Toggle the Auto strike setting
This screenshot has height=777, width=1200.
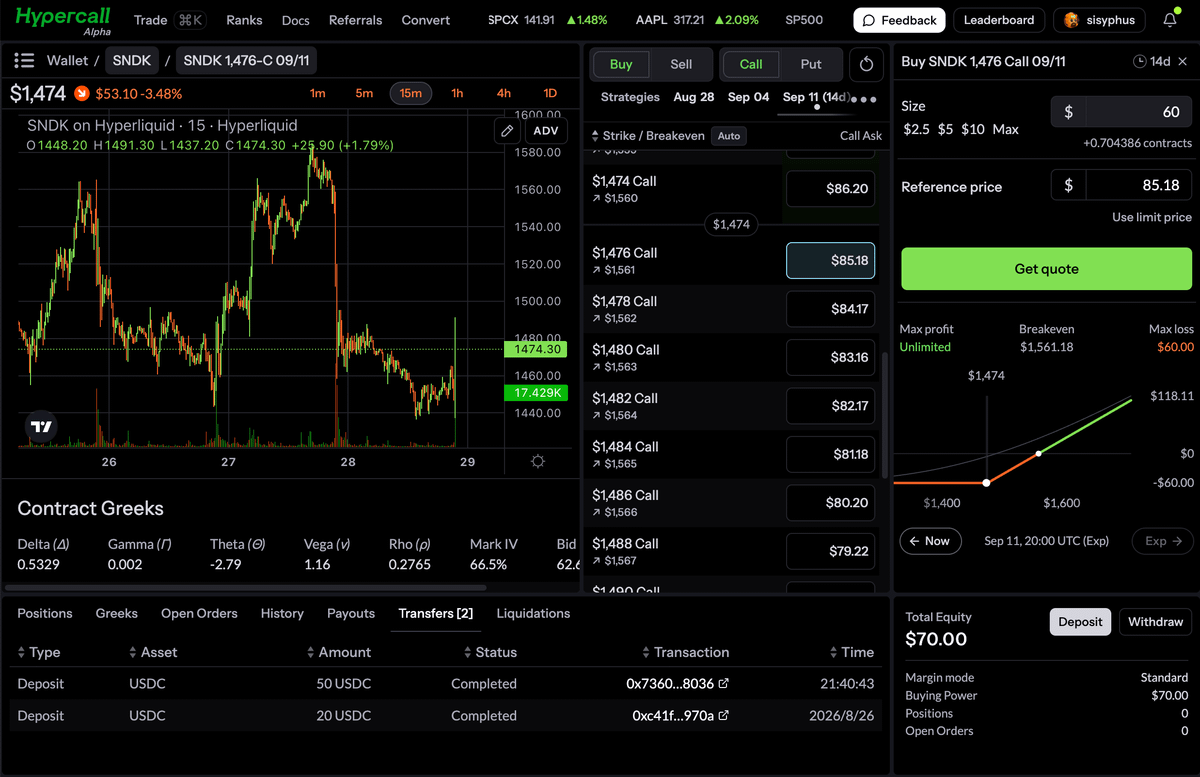point(729,135)
